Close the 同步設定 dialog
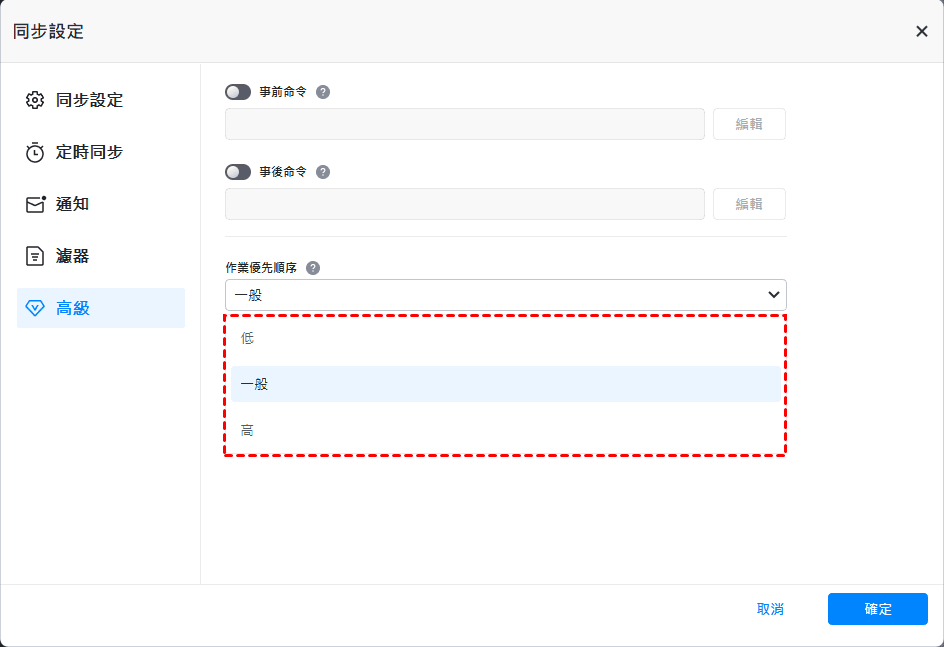This screenshot has height=647, width=944. pyautogui.click(x=922, y=31)
